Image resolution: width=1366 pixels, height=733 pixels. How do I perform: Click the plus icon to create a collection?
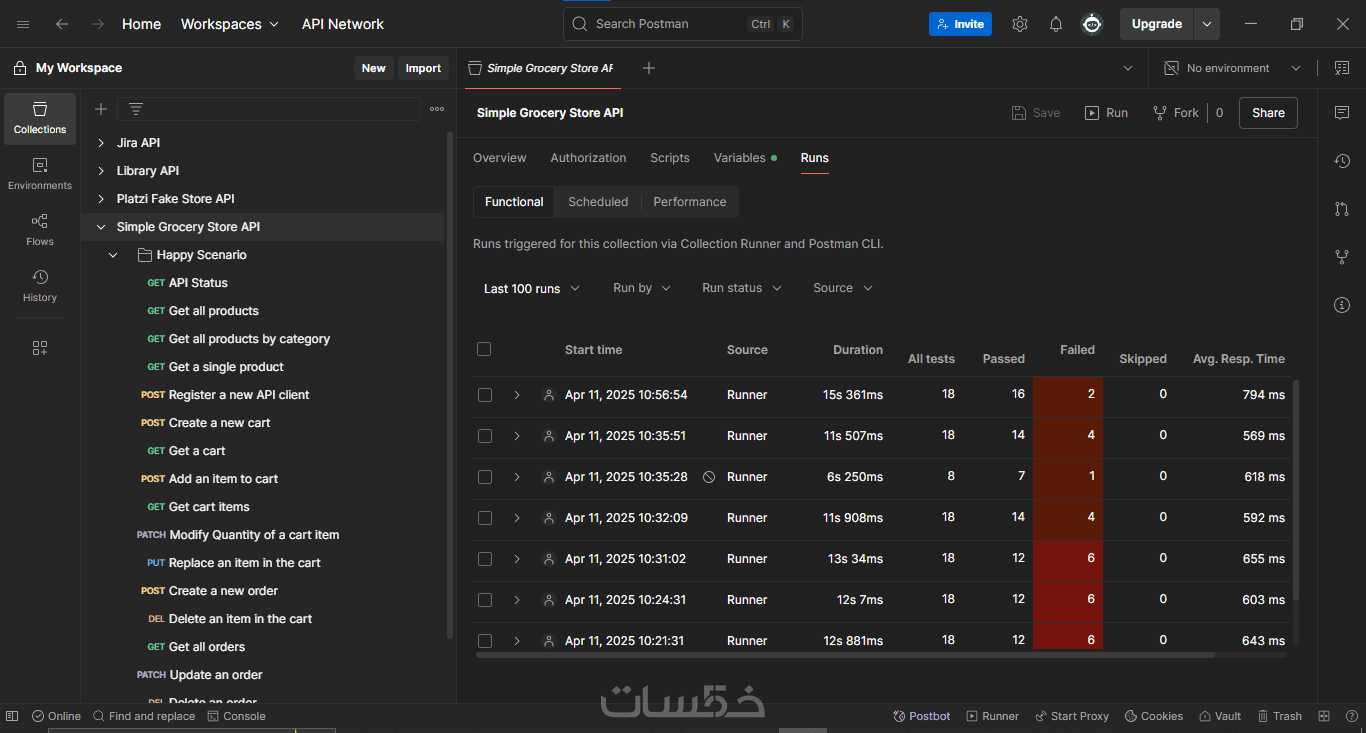coord(101,109)
